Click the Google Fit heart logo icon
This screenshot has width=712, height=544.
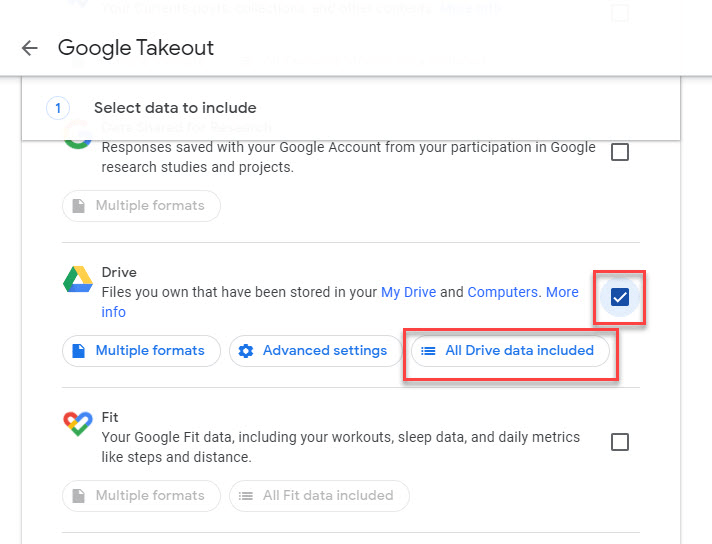click(x=78, y=424)
